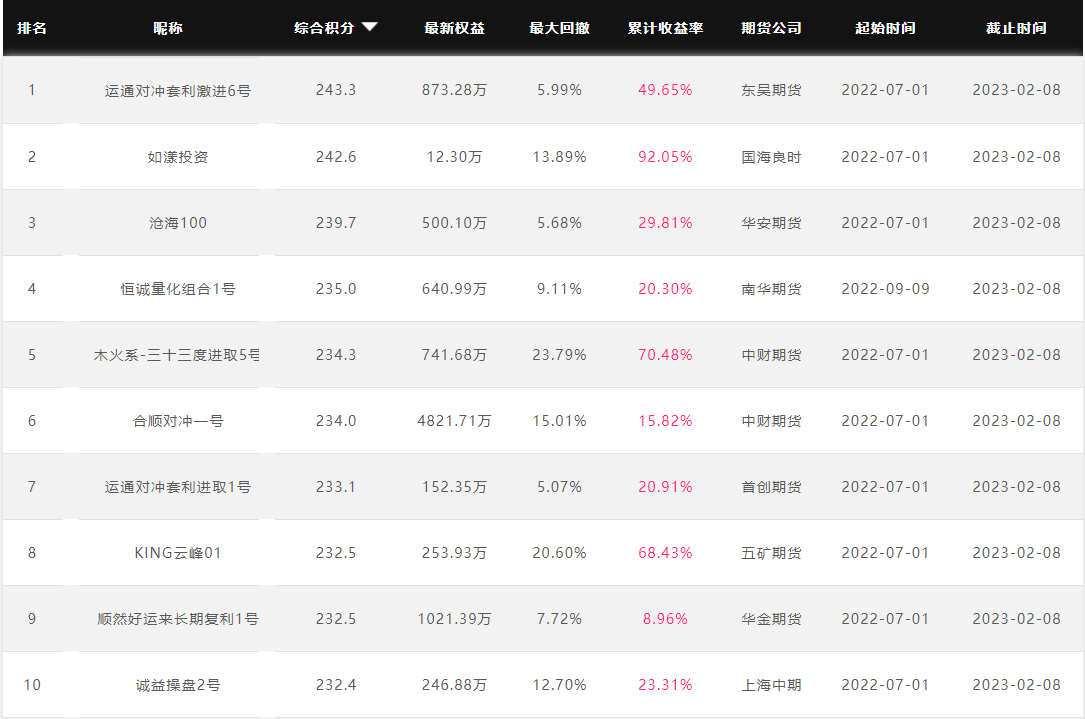Select futures company 五矿期货
1085x719 pixels.
771,553
